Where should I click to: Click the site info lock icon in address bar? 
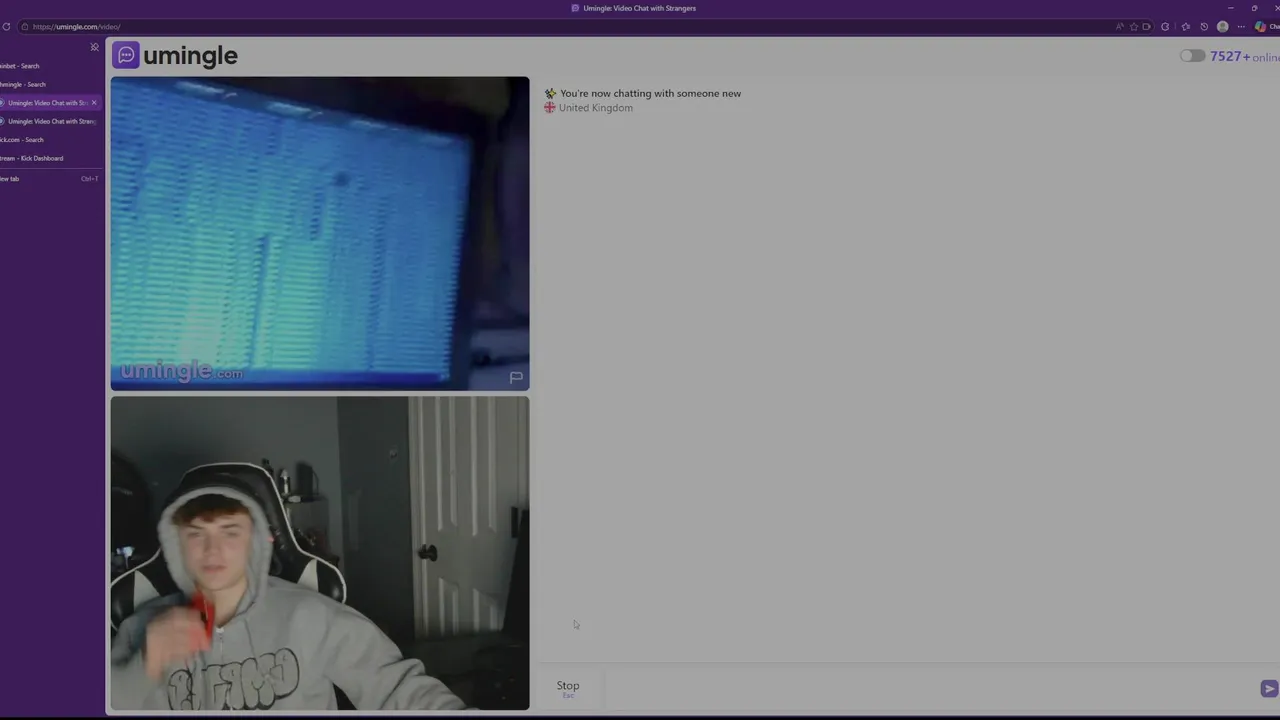[x=25, y=27]
